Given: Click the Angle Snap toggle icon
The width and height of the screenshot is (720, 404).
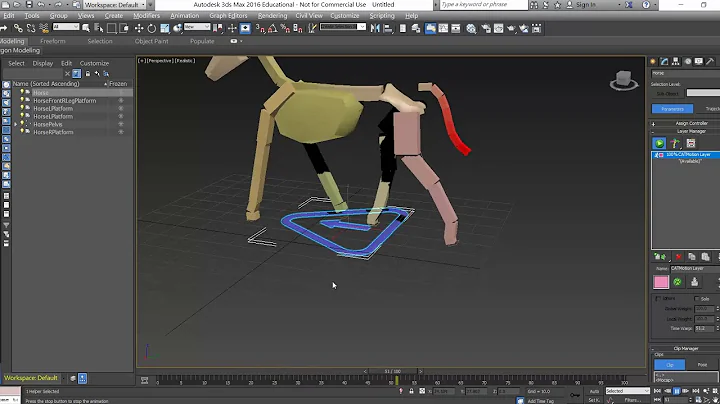Looking at the screenshot, I should pos(272,28).
